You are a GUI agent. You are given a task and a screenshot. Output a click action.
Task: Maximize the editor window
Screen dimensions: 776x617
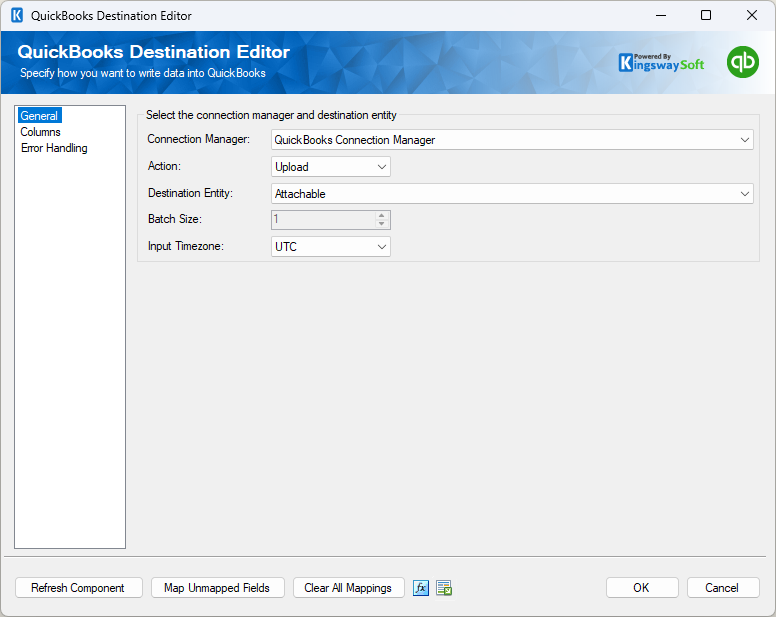pyautogui.click(x=706, y=15)
